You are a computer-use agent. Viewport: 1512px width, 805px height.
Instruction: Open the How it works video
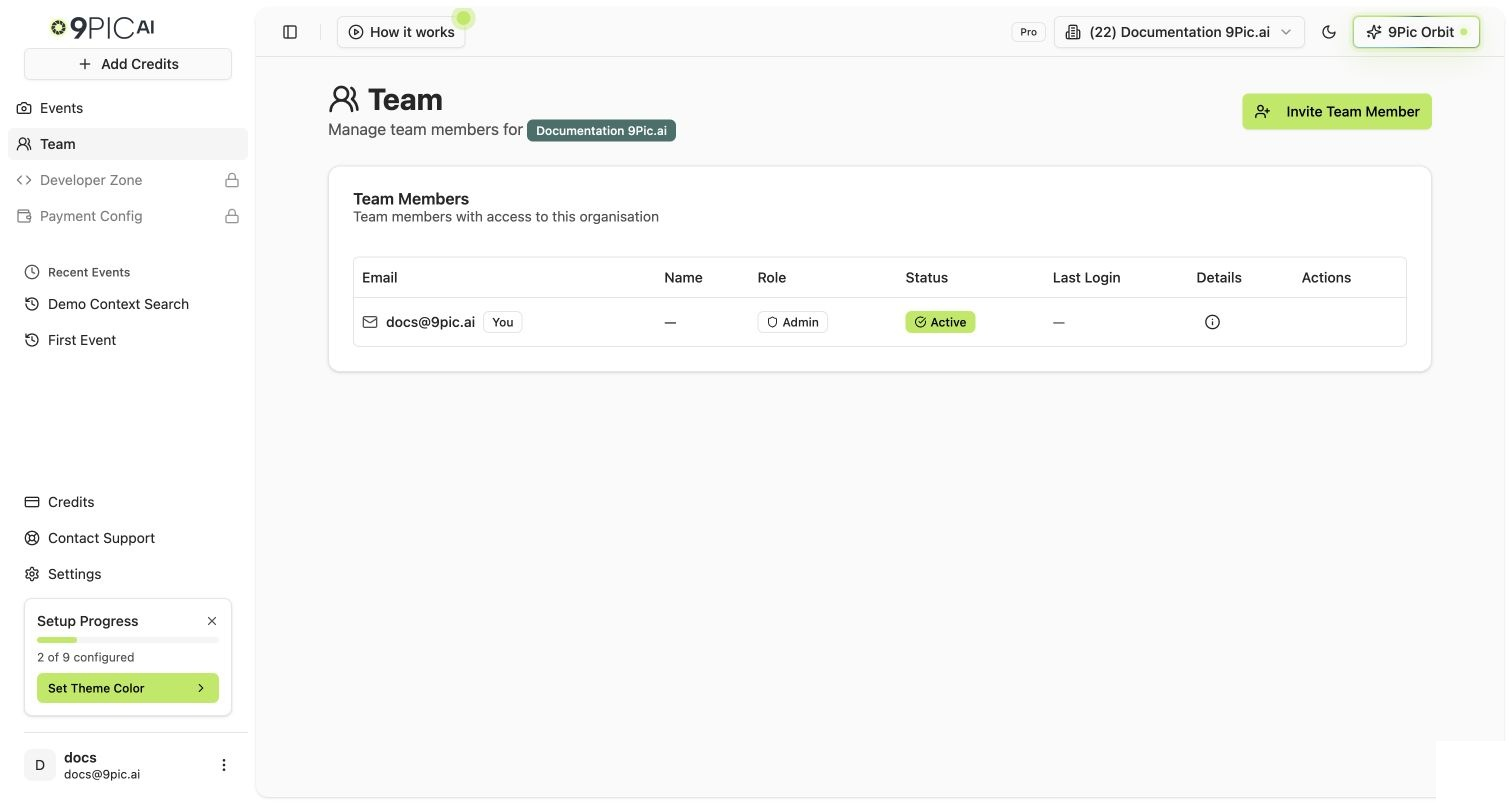pyautogui.click(x=401, y=32)
